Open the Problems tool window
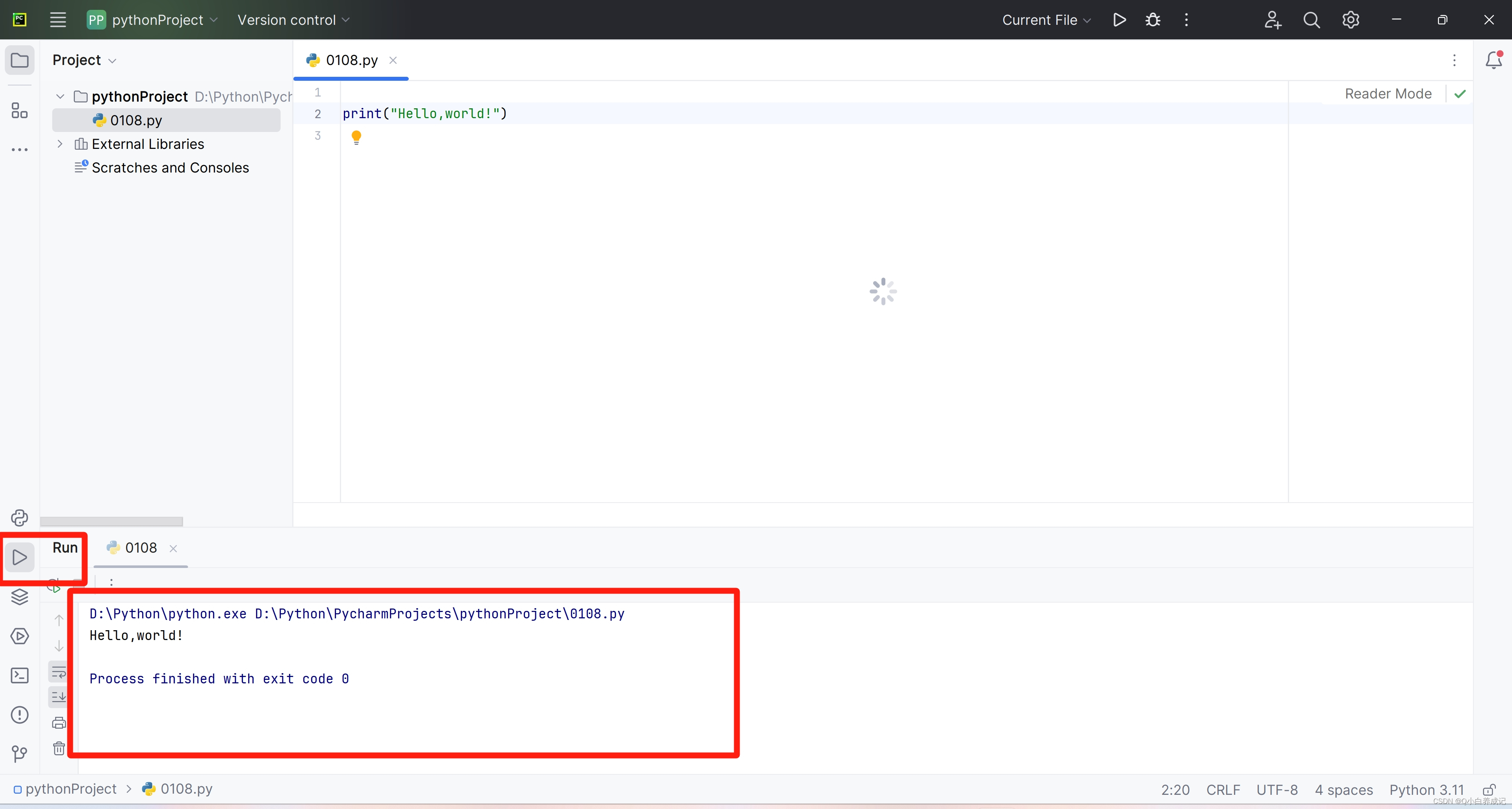 pos(19,715)
